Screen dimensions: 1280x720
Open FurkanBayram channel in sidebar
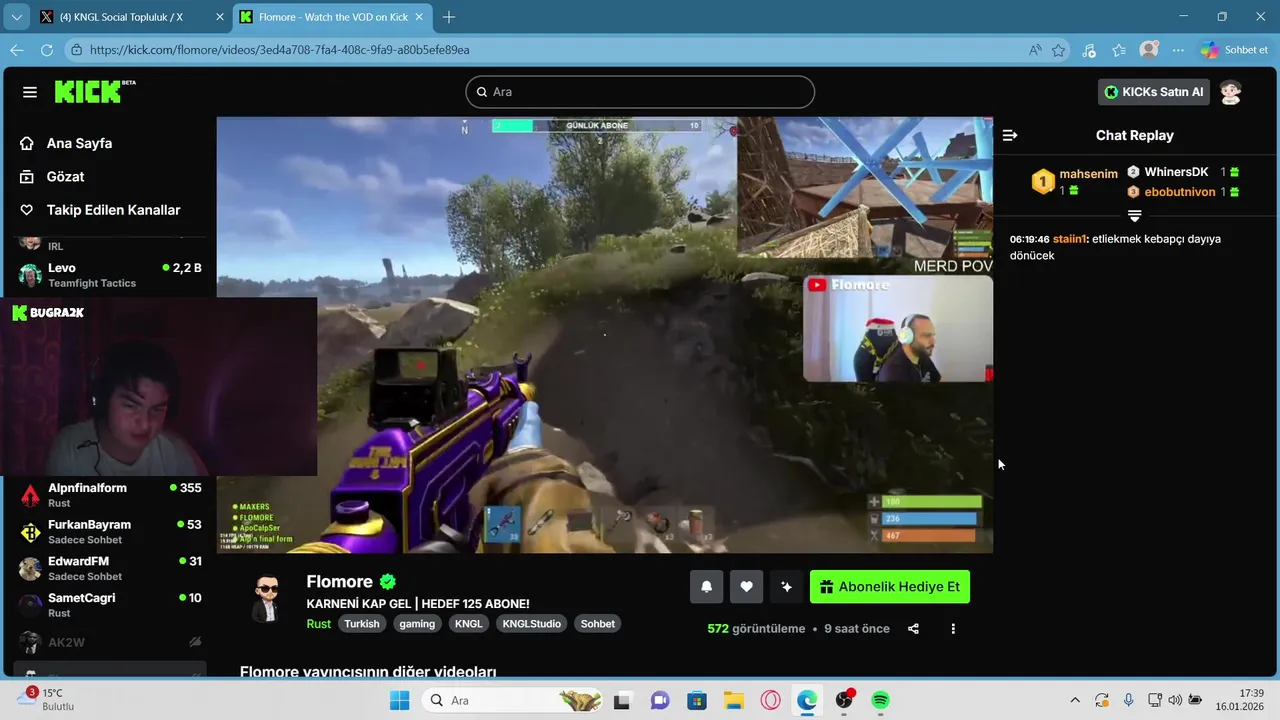pos(110,531)
